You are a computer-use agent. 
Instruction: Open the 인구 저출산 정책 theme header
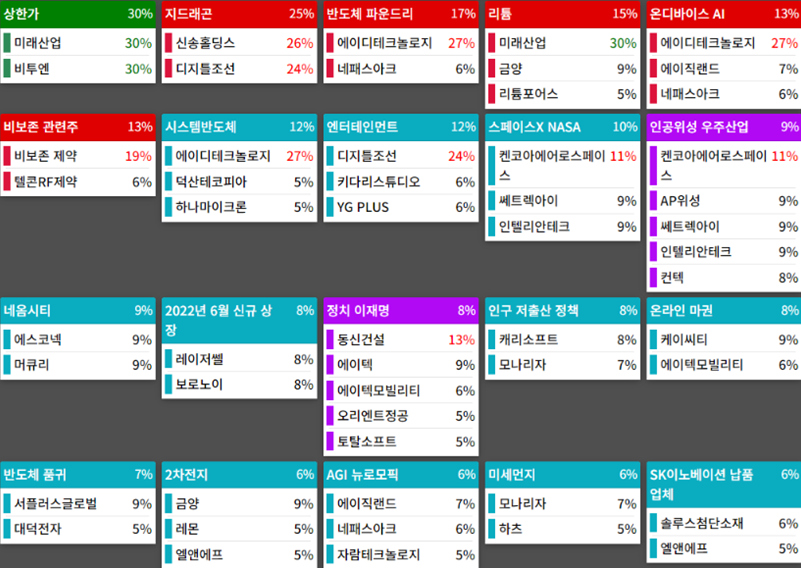562,311
